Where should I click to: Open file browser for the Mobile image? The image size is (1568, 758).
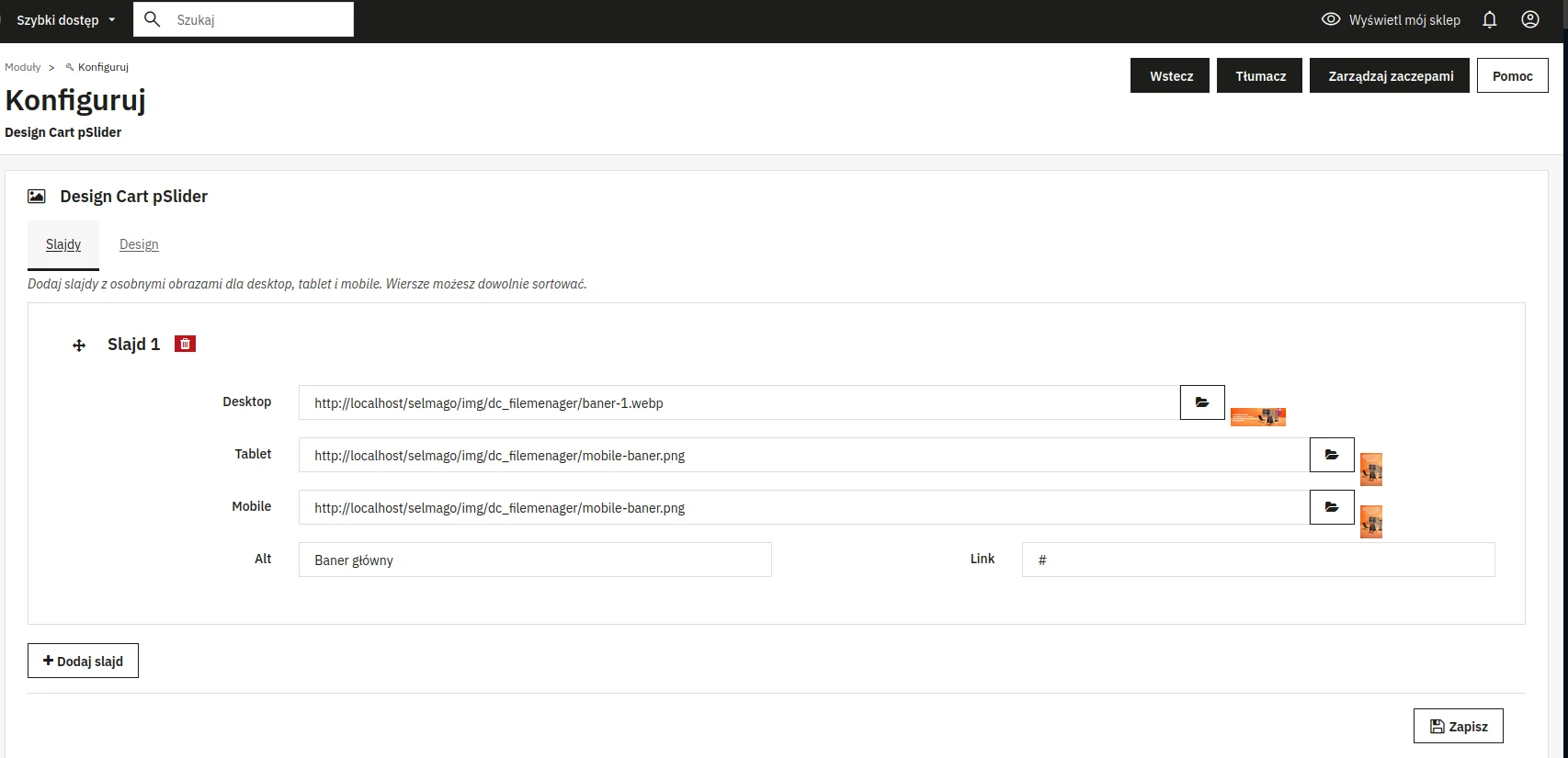coord(1332,507)
